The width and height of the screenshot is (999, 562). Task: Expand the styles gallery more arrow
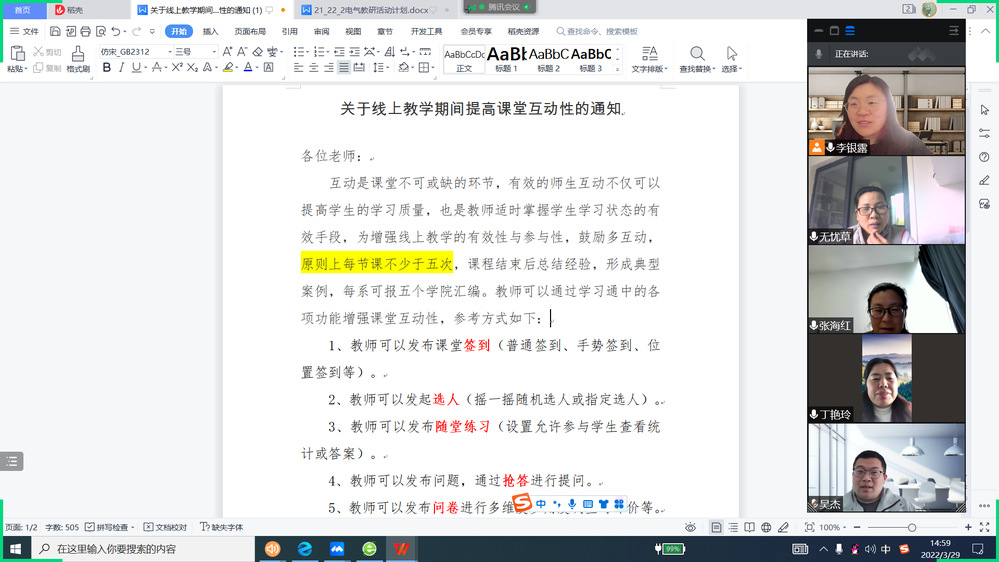(x=619, y=66)
